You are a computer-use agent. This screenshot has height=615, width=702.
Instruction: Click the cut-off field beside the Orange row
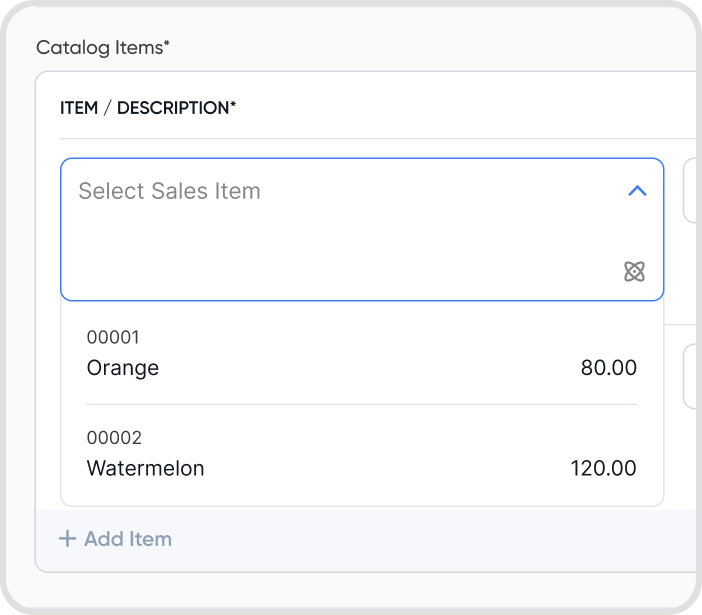pos(690,376)
